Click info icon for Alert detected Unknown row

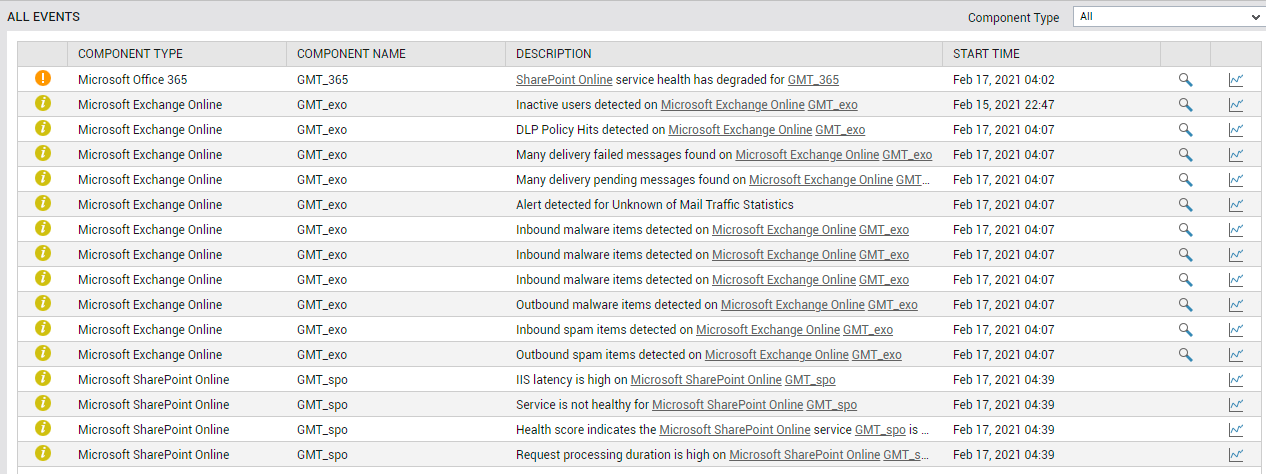(x=42, y=204)
